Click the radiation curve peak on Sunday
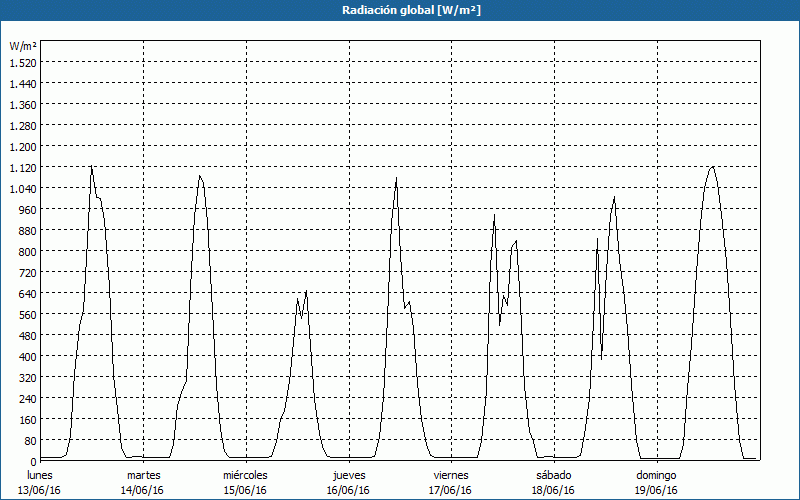The width and height of the screenshot is (800, 500). [x=712, y=167]
